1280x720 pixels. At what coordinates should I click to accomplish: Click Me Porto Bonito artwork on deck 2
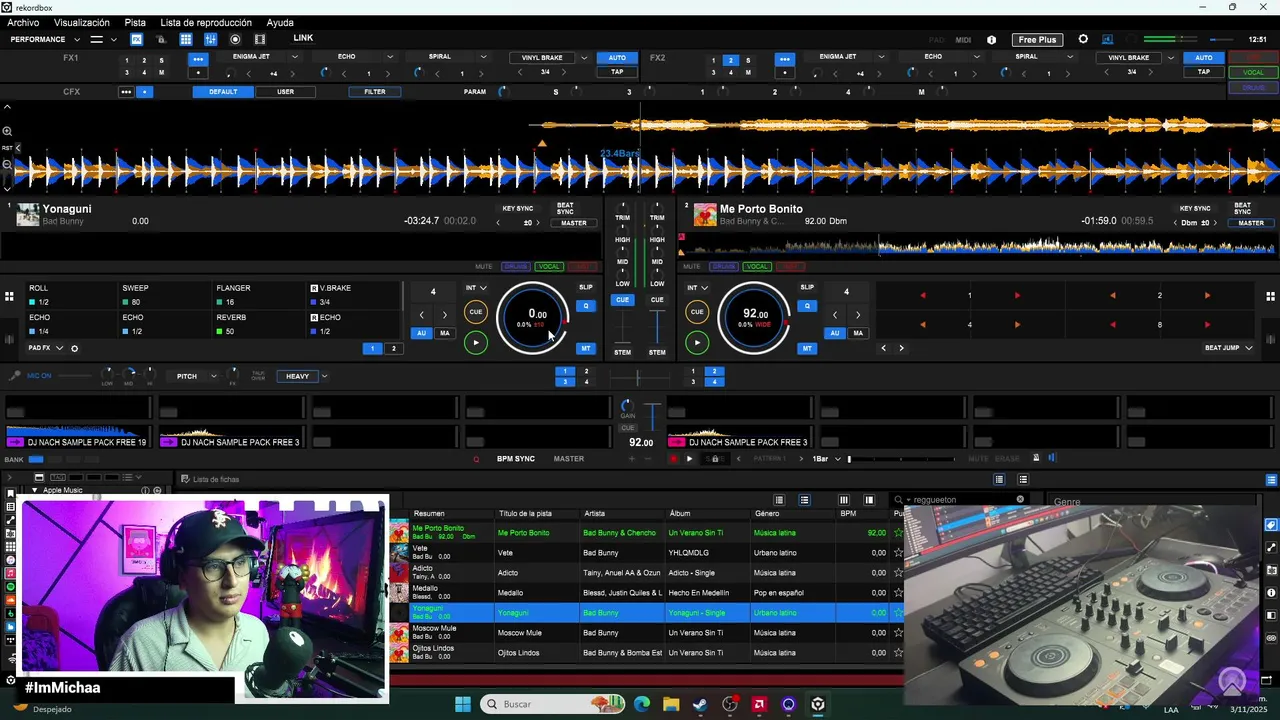(x=705, y=214)
